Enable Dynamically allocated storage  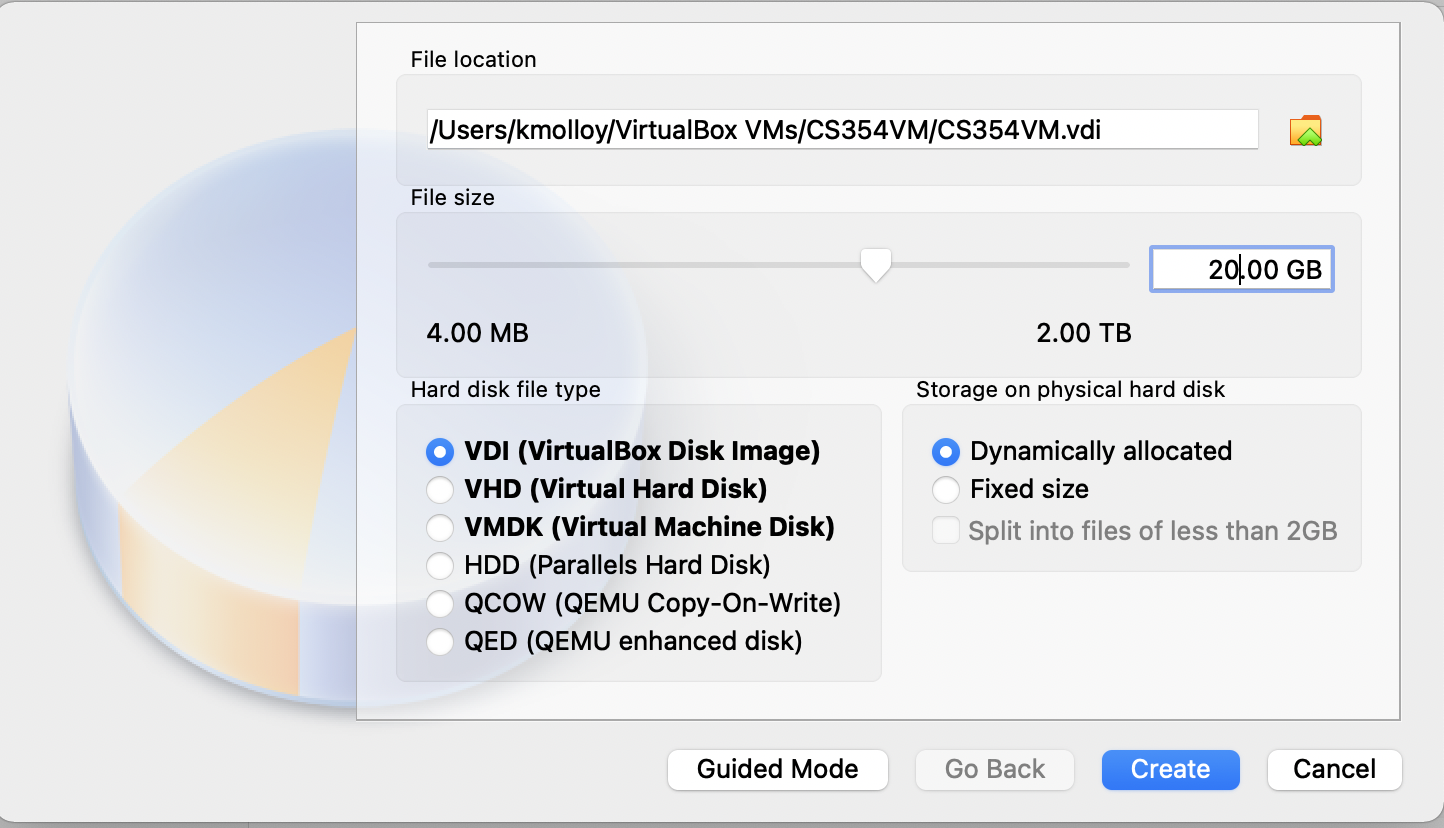pyautogui.click(x=945, y=451)
